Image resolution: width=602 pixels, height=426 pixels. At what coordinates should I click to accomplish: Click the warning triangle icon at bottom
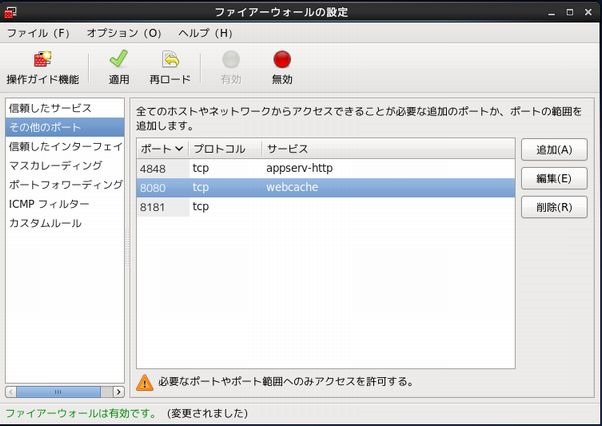click(145, 381)
